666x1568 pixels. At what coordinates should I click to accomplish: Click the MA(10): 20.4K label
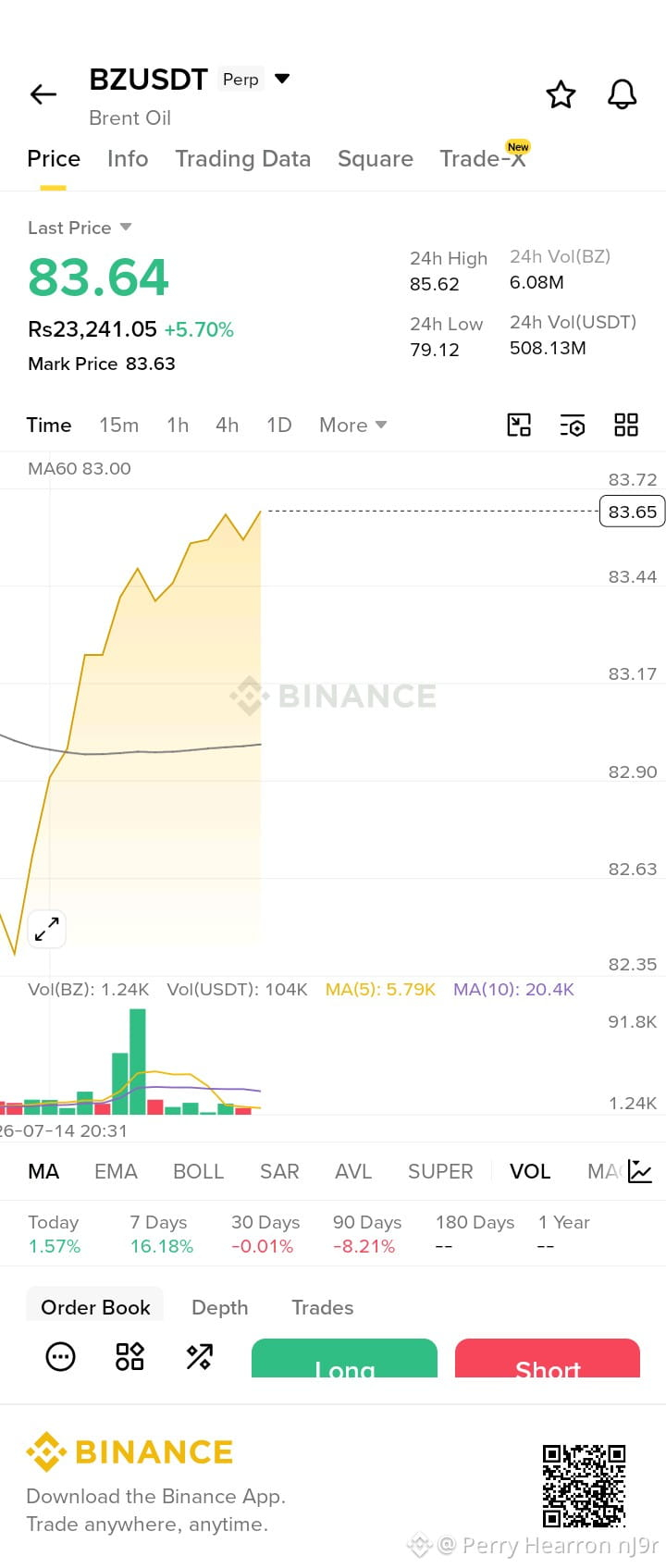(x=513, y=989)
